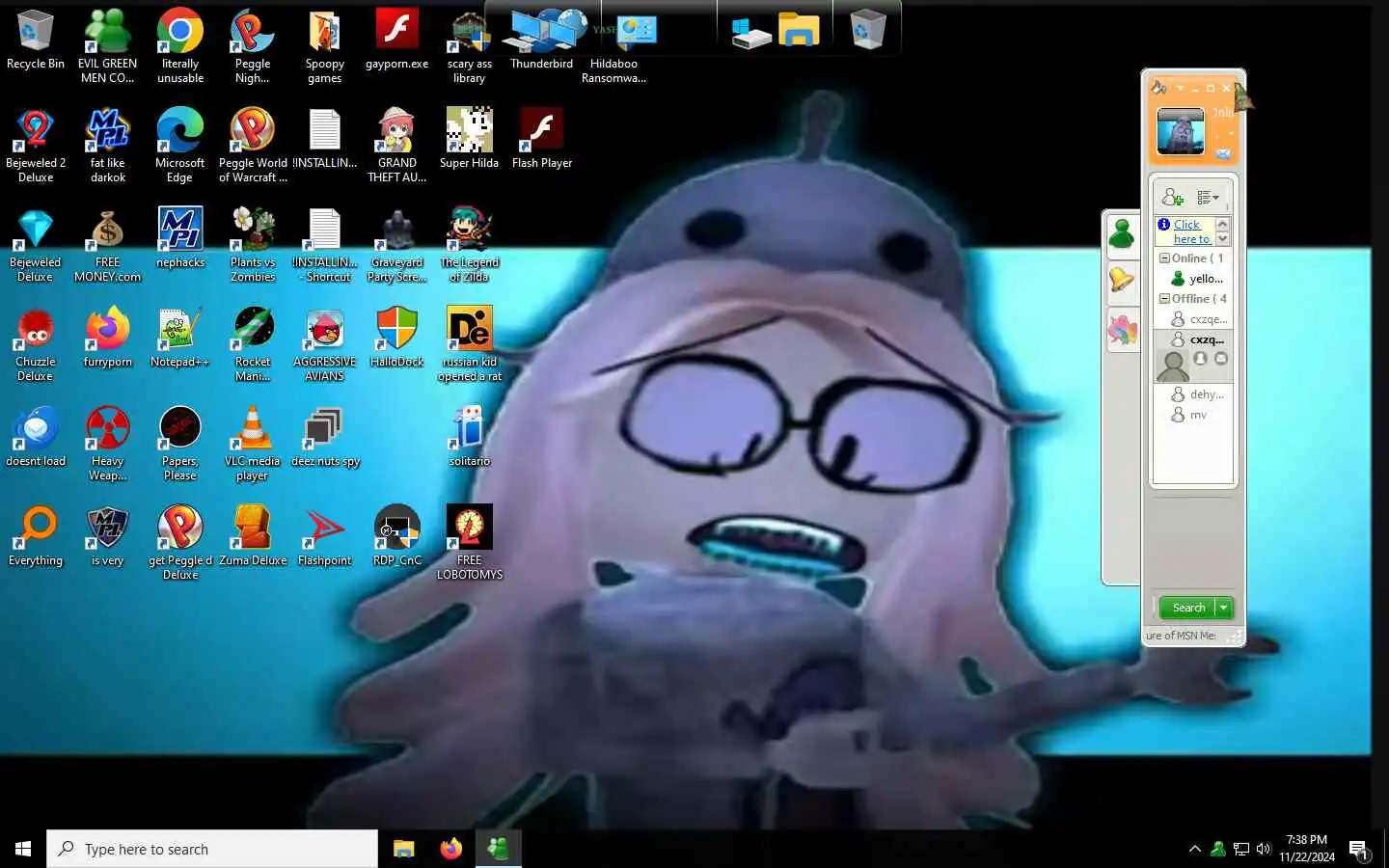The width and height of the screenshot is (1389, 868).
Task: Click the Messenger display picture thumbnail
Action: [x=1181, y=131]
